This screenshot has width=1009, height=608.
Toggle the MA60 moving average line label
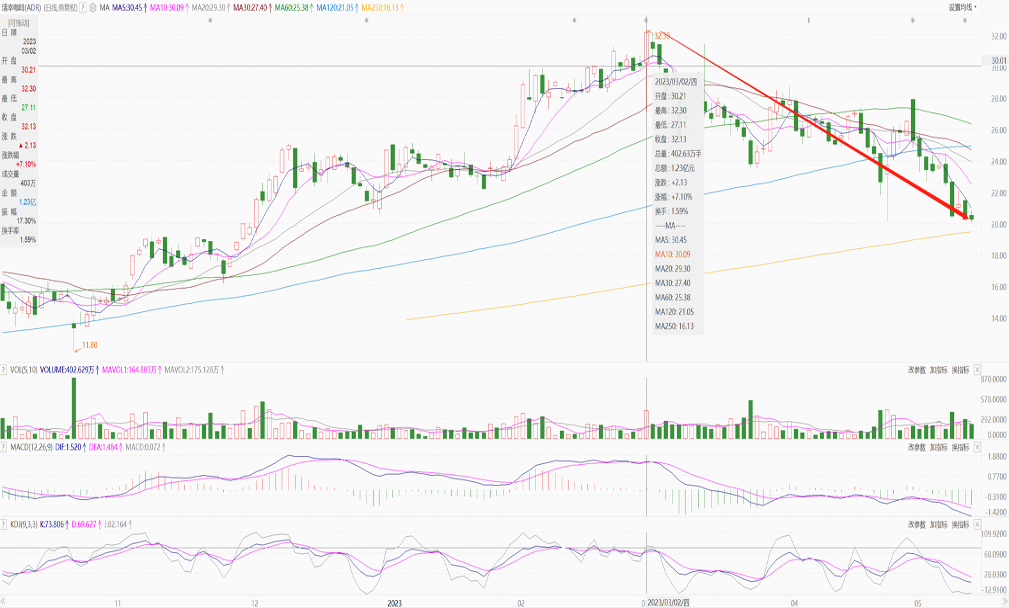point(277,7)
